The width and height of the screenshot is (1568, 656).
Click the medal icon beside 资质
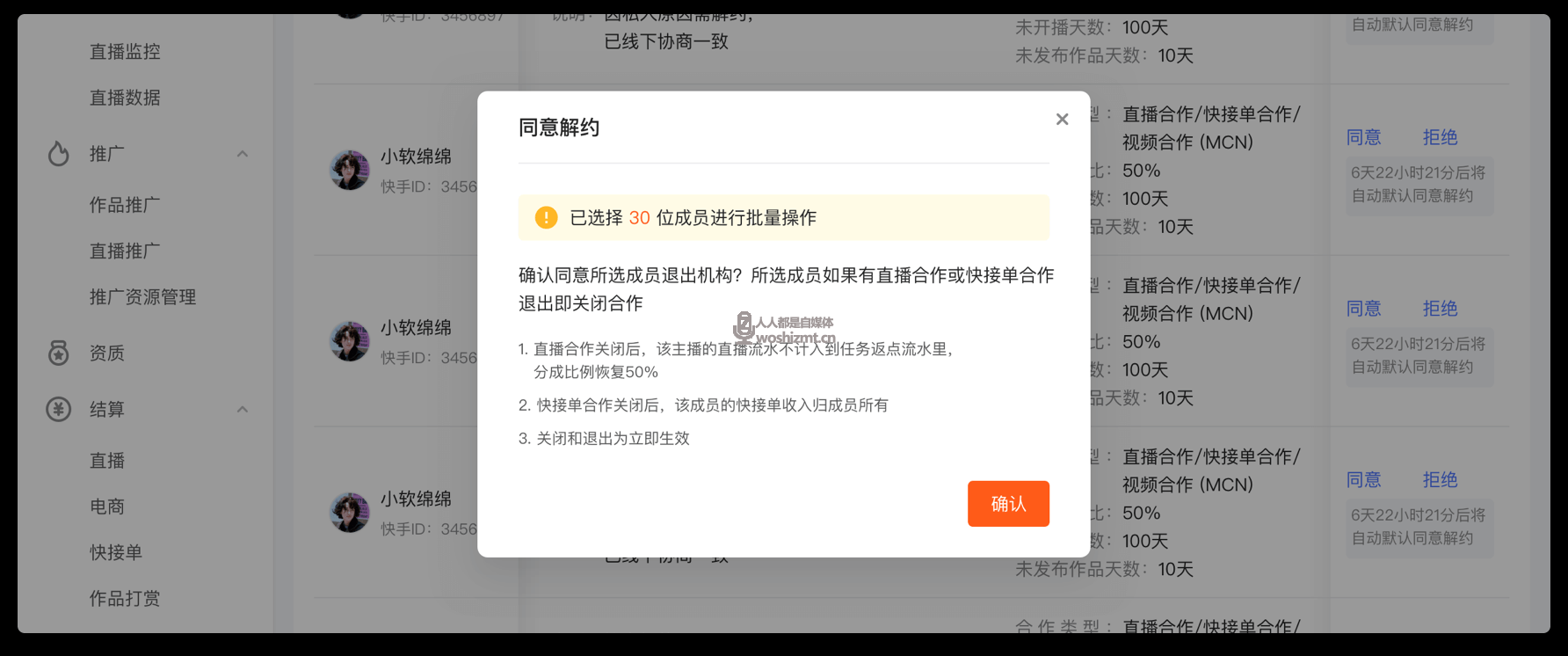(59, 354)
